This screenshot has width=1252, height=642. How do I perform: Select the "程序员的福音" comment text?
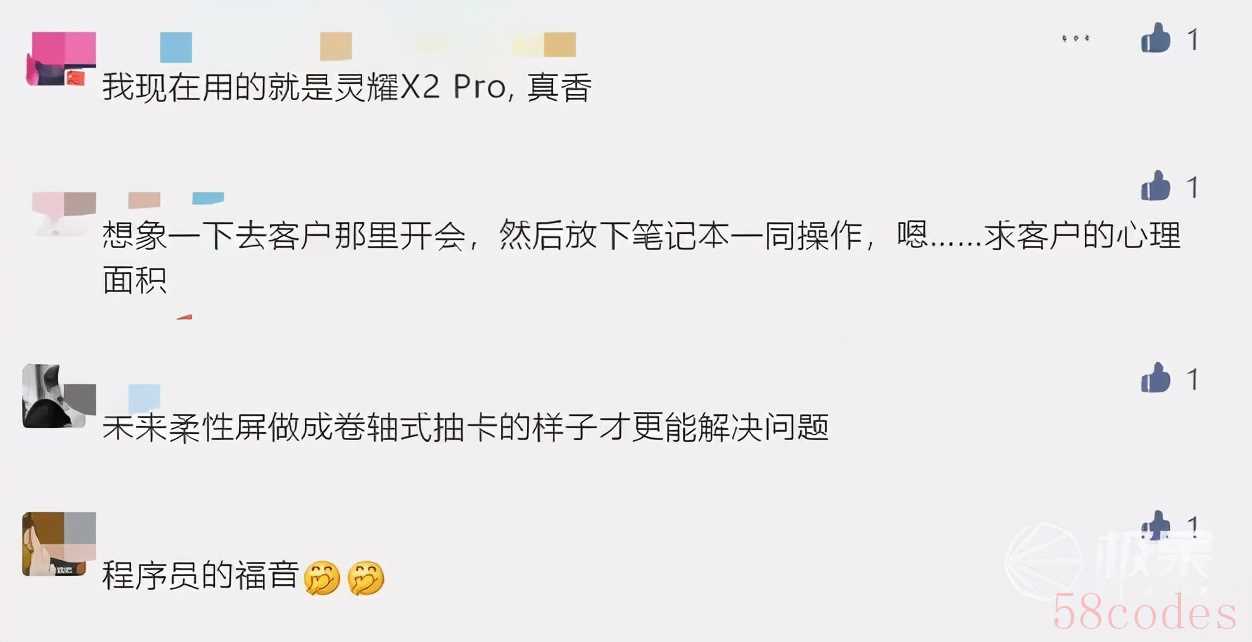pyautogui.click(x=200, y=576)
